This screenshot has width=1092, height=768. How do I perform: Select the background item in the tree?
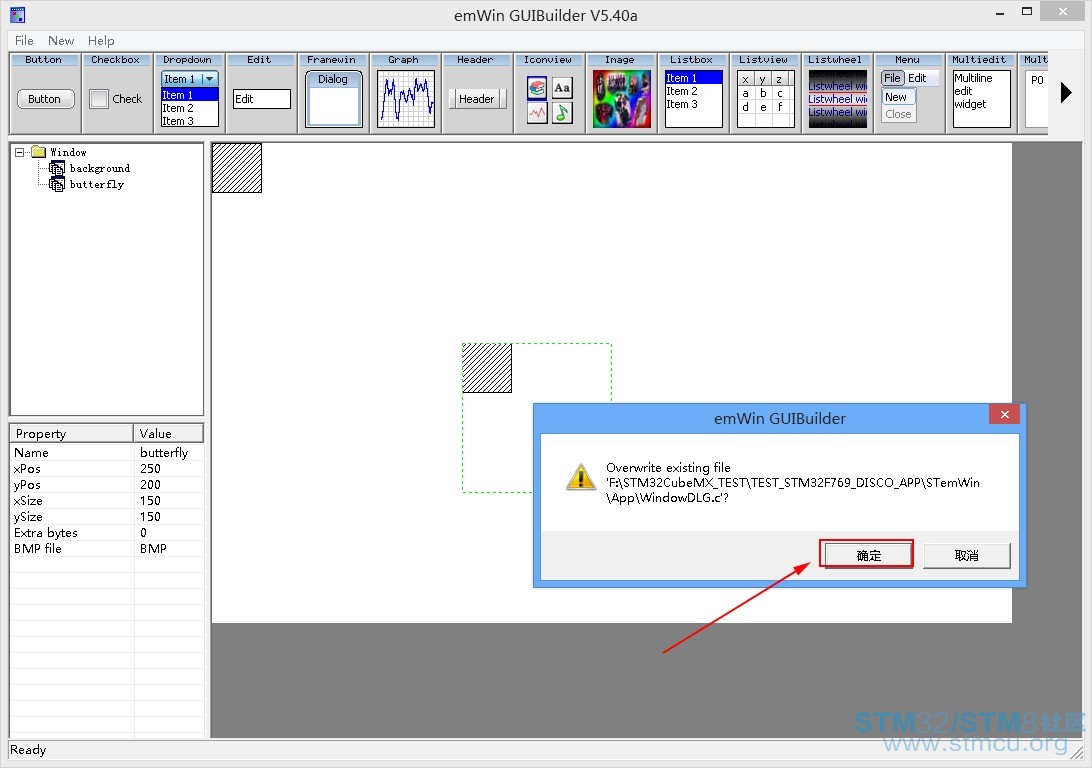tap(100, 169)
